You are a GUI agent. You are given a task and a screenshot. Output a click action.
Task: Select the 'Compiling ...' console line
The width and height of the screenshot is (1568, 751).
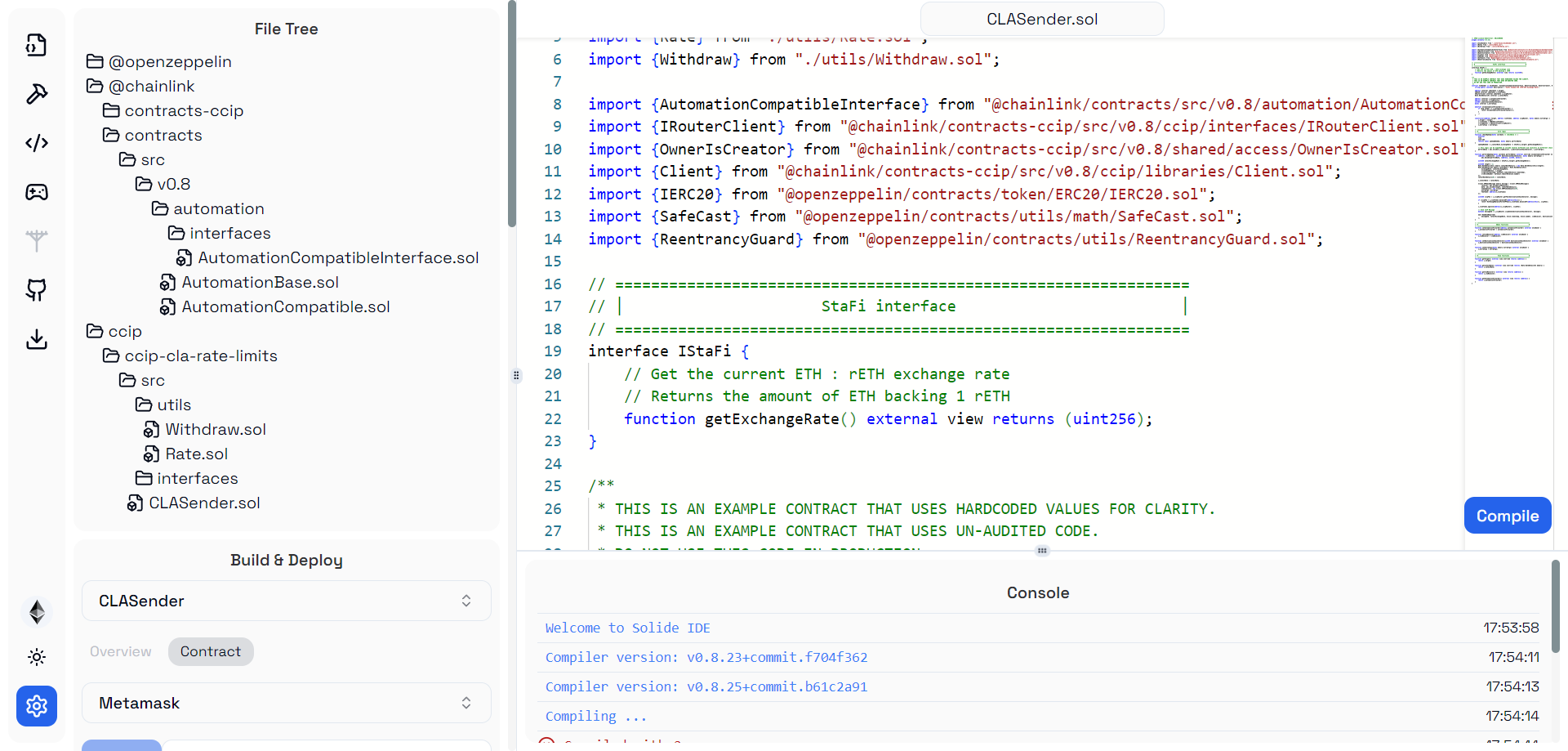point(596,716)
